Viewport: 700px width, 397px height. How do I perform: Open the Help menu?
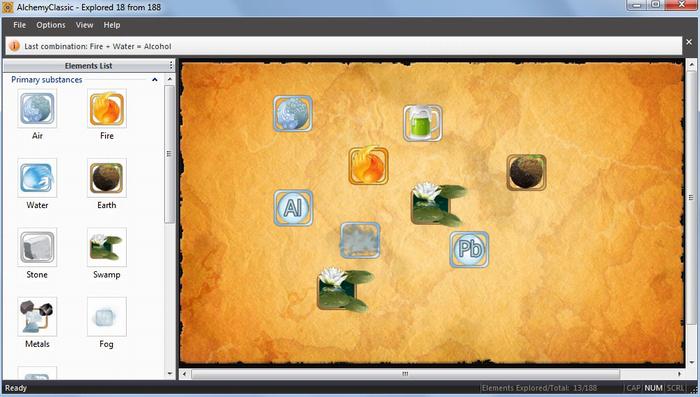pyautogui.click(x=112, y=25)
